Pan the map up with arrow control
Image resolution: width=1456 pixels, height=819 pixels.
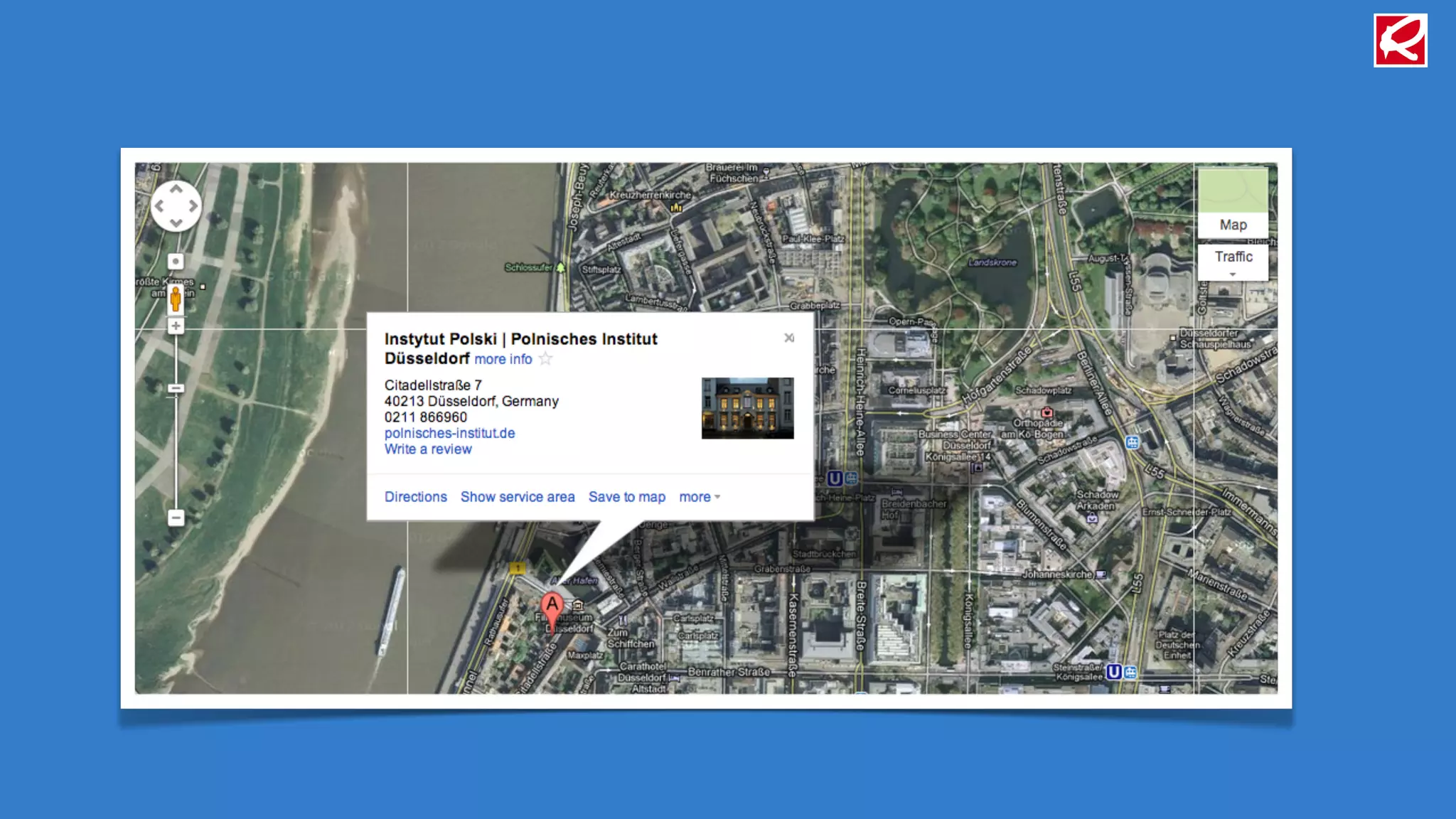176,189
